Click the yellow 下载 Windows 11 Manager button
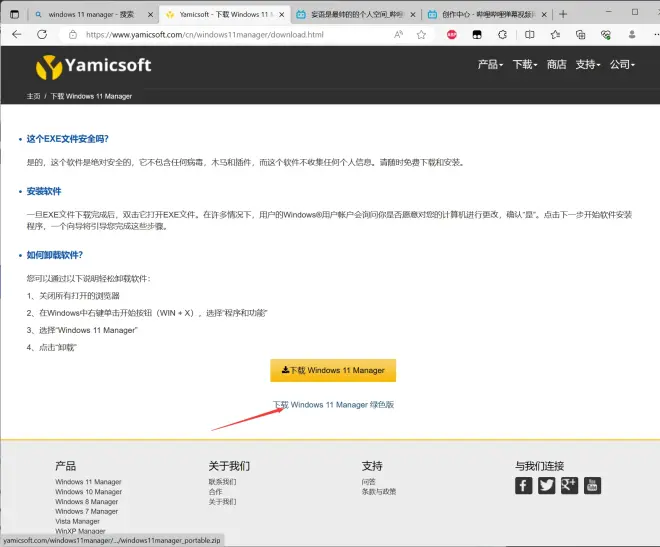 (x=333, y=370)
